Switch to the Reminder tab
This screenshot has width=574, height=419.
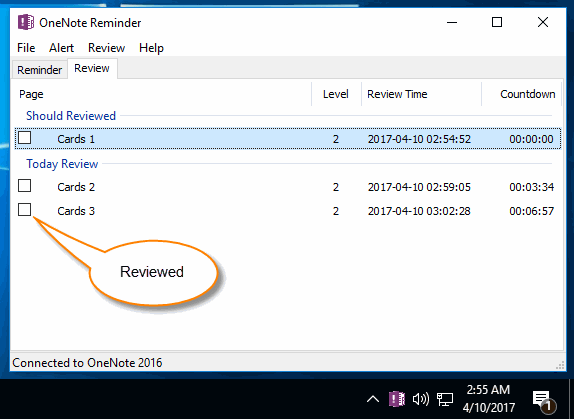tap(40, 70)
